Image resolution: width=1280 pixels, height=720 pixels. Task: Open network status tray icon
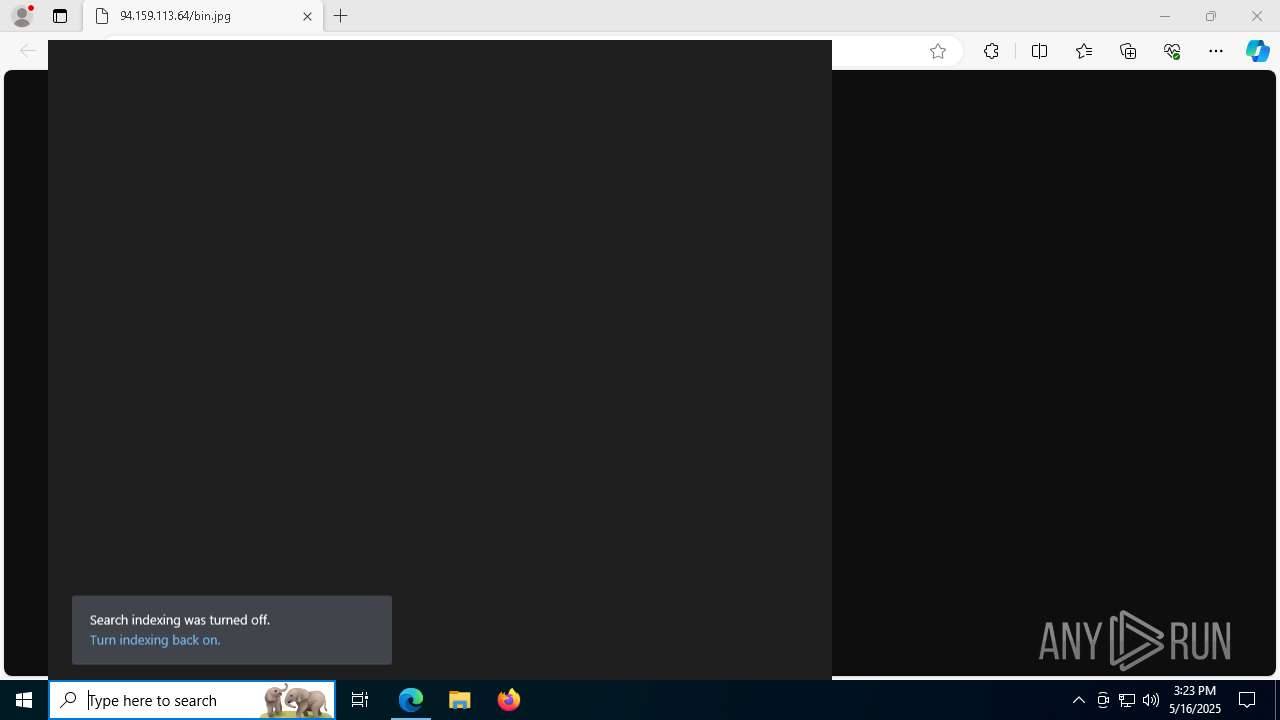coord(1127,700)
